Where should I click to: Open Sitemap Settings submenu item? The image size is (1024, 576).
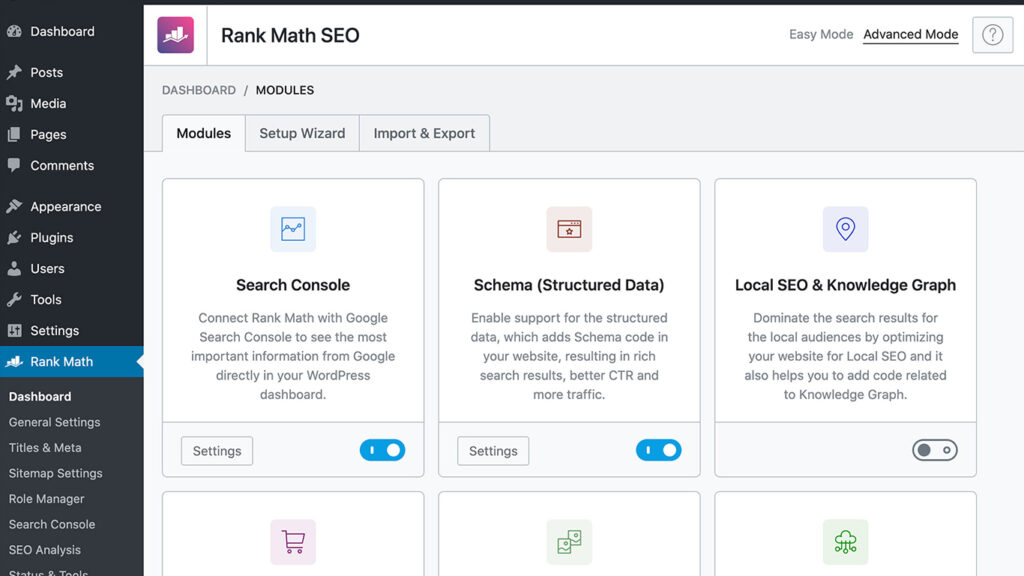[x=56, y=473]
